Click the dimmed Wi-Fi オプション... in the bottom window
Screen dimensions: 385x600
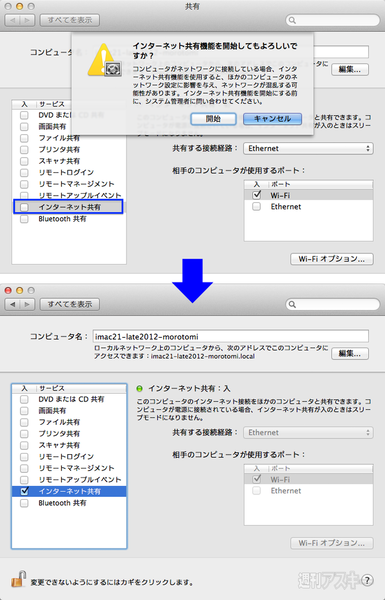click(331, 543)
